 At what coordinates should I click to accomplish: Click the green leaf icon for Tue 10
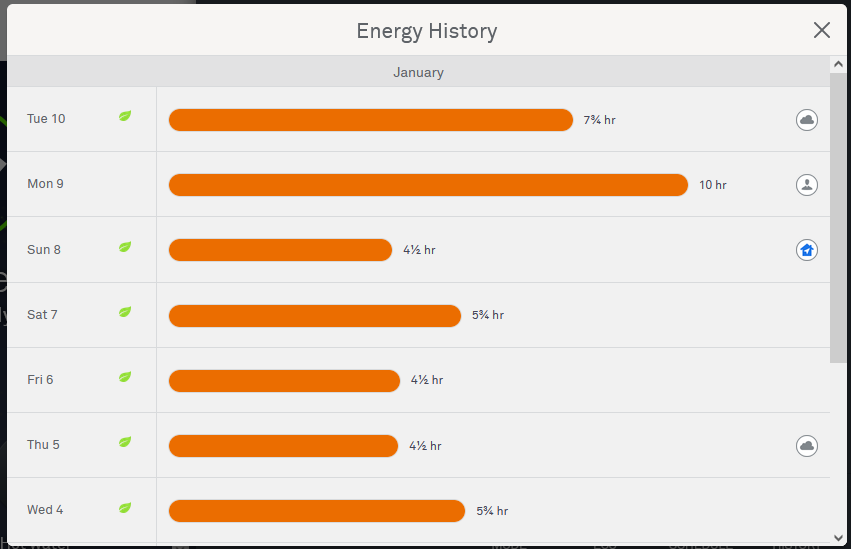click(125, 117)
